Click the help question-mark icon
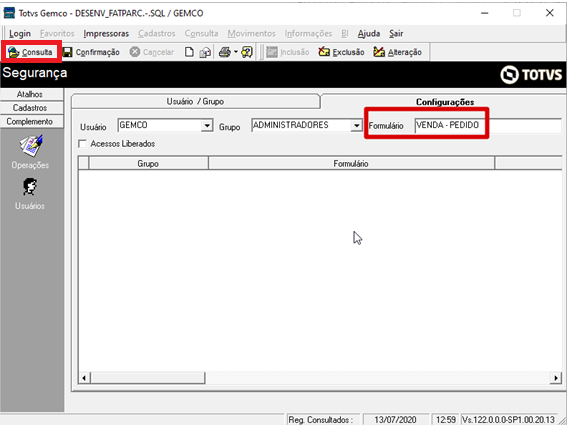Screen dimensions: 568x433 click(x=247, y=52)
